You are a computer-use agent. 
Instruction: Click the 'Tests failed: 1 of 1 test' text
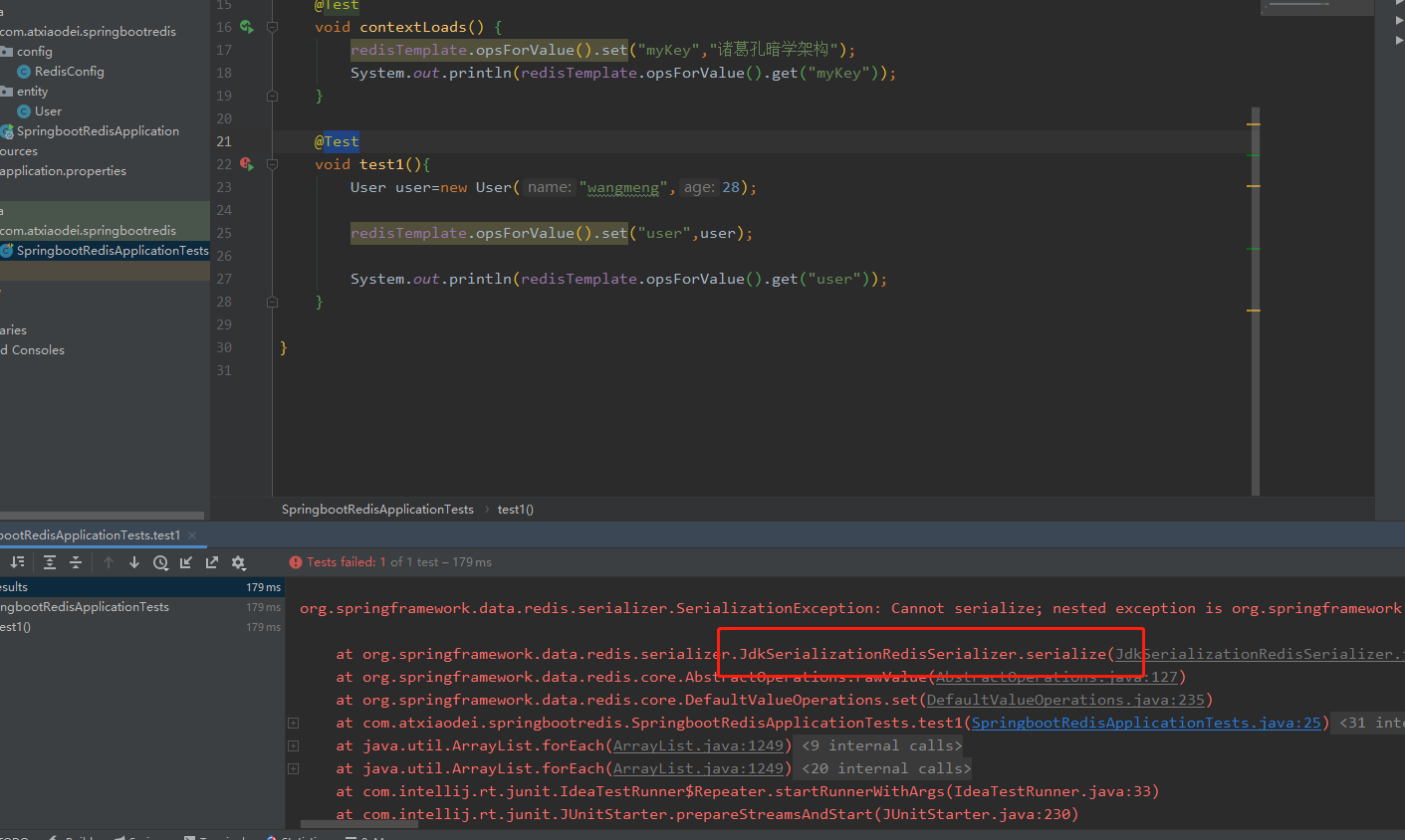[399, 562]
